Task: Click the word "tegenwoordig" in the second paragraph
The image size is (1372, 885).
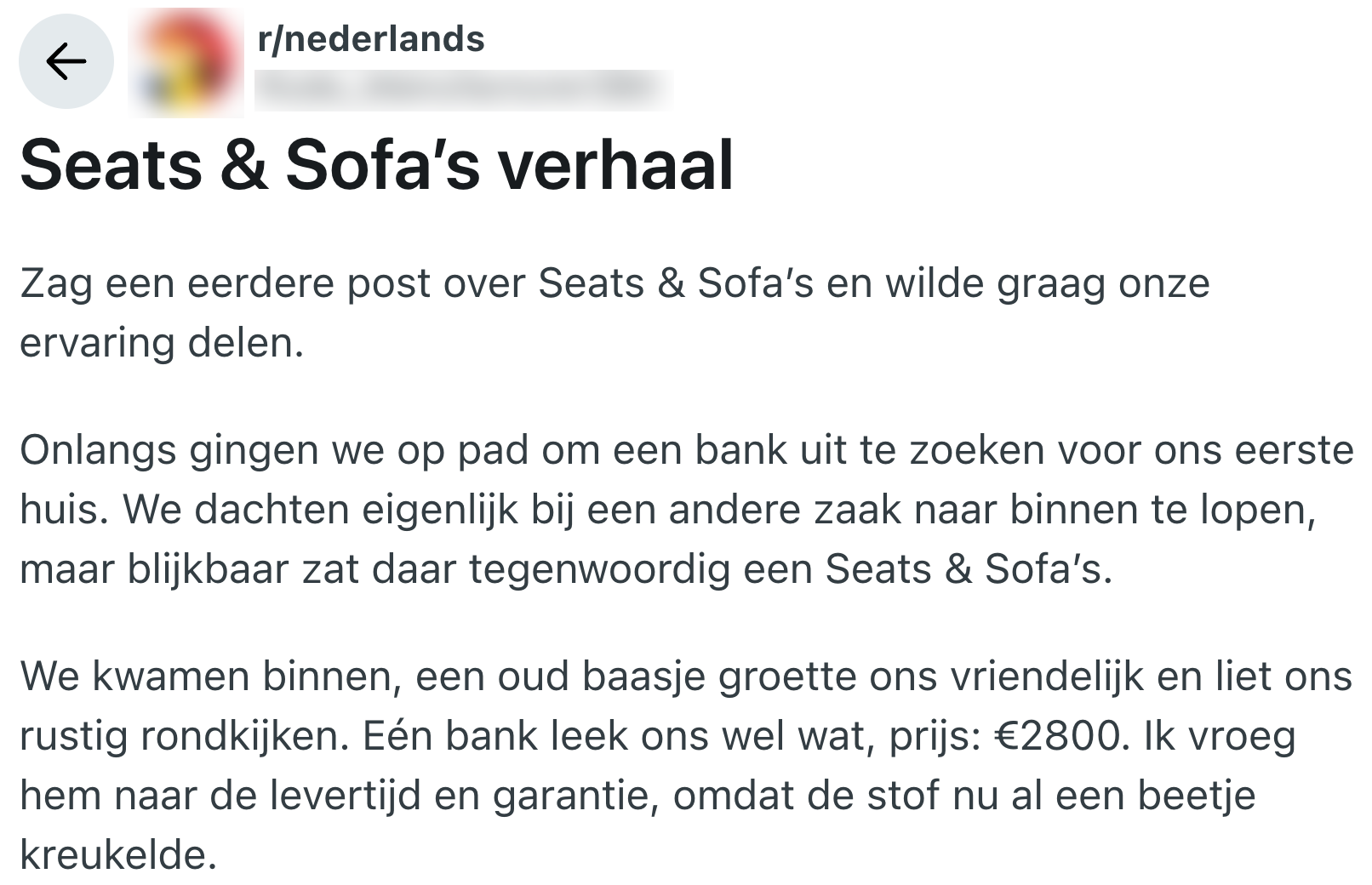Action: coord(599,569)
